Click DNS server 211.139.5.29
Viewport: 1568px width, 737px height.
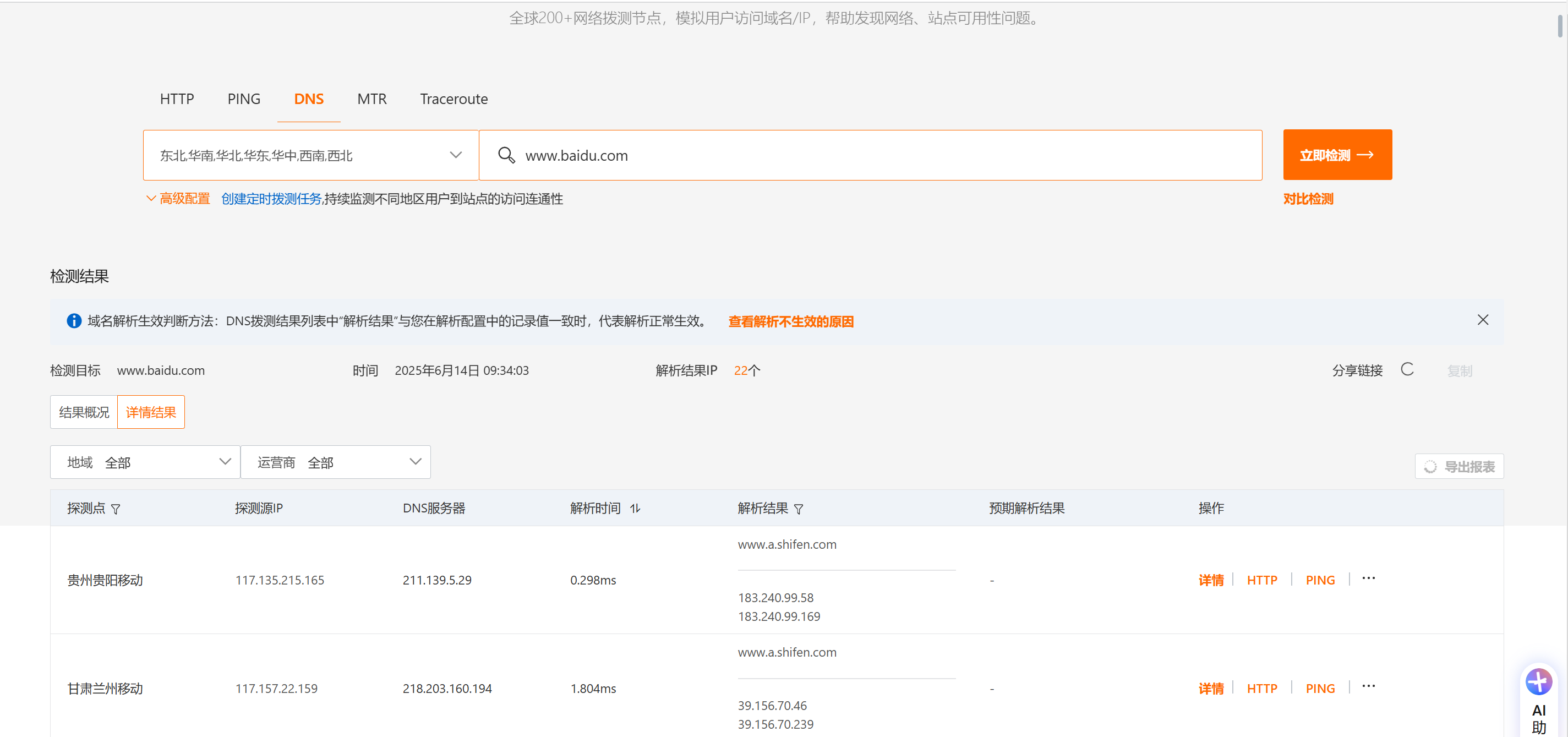[437, 580]
